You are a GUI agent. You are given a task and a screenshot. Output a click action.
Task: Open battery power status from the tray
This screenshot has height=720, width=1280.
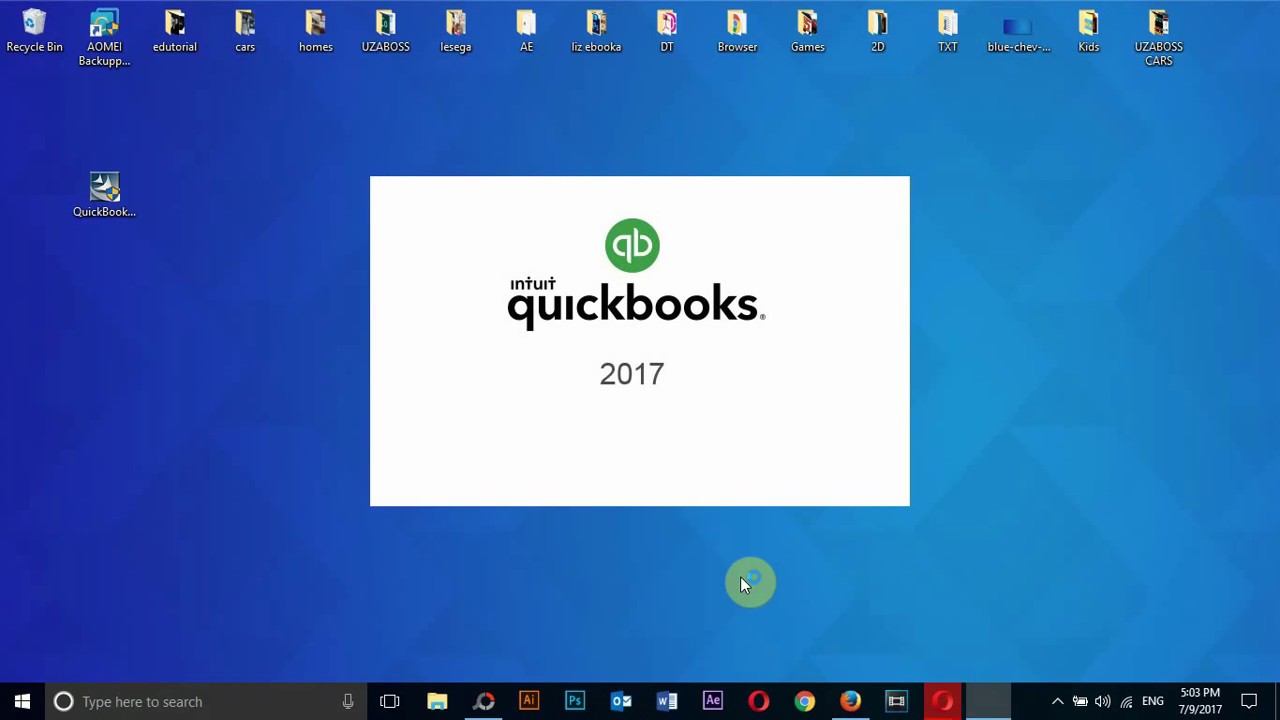coord(1081,701)
